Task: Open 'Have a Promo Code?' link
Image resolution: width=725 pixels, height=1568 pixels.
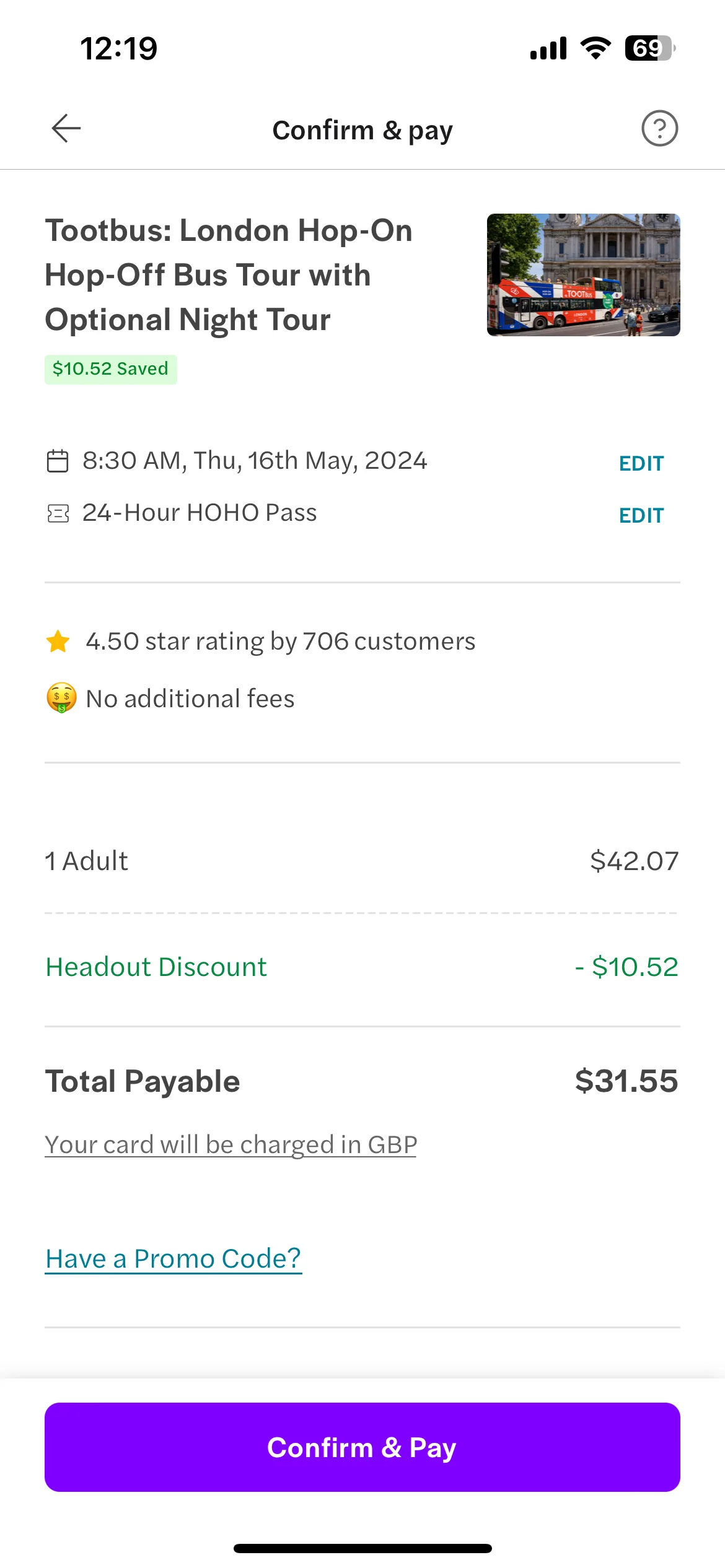Action: coord(174,1258)
